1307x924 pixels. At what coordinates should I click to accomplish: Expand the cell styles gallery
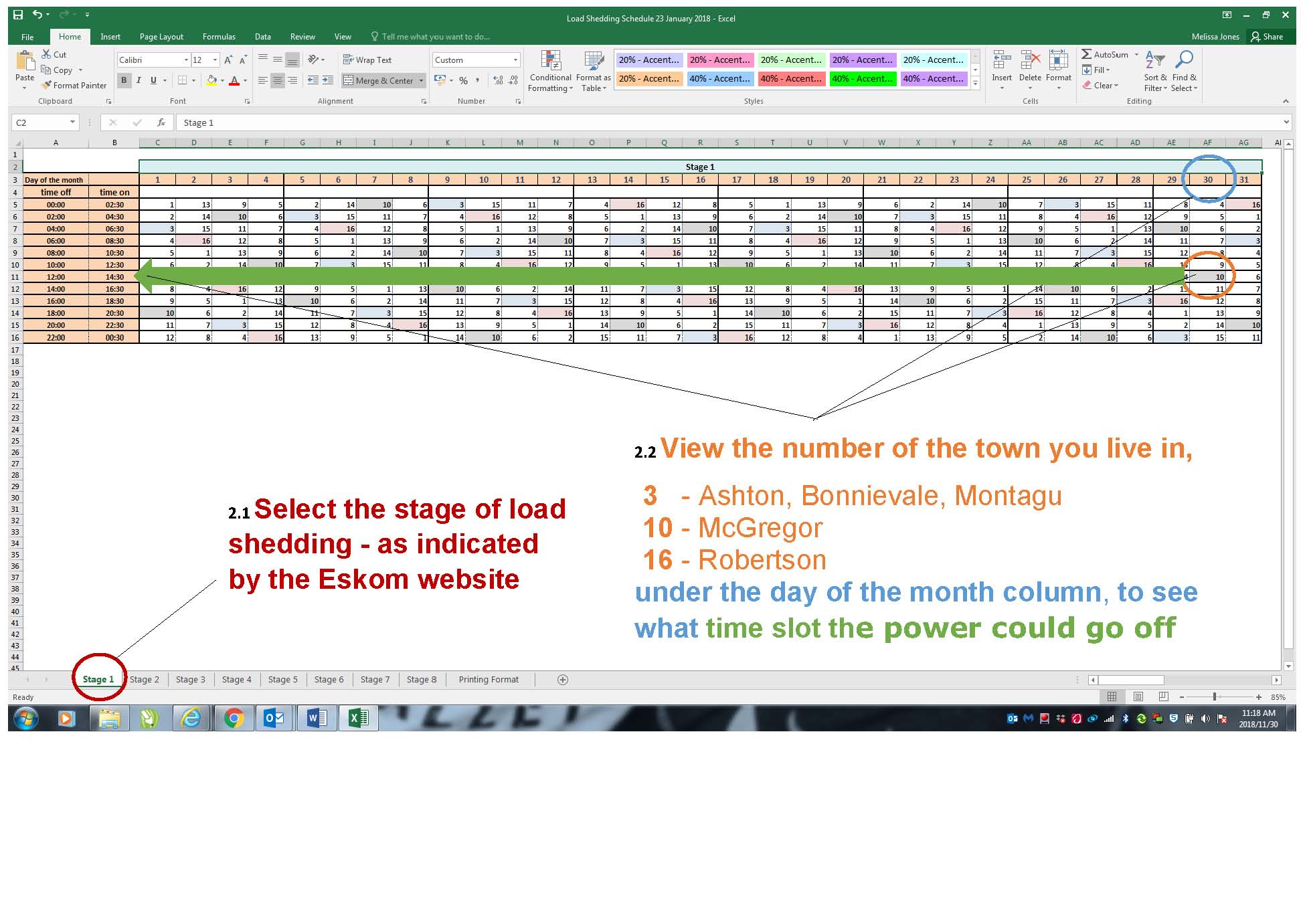[x=976, y=84]
